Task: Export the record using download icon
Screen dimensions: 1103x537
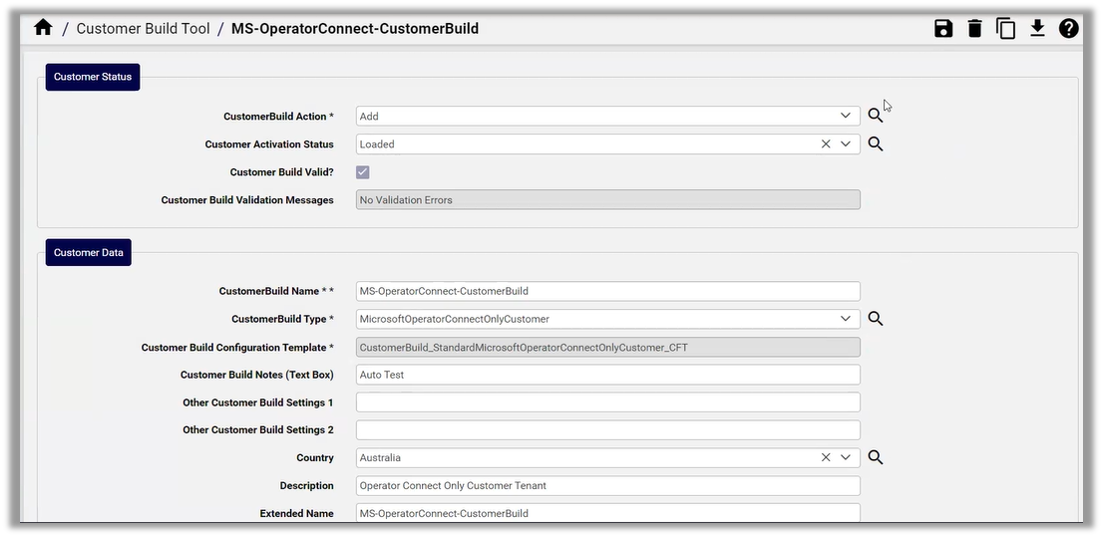Action: pos(1037,29)
